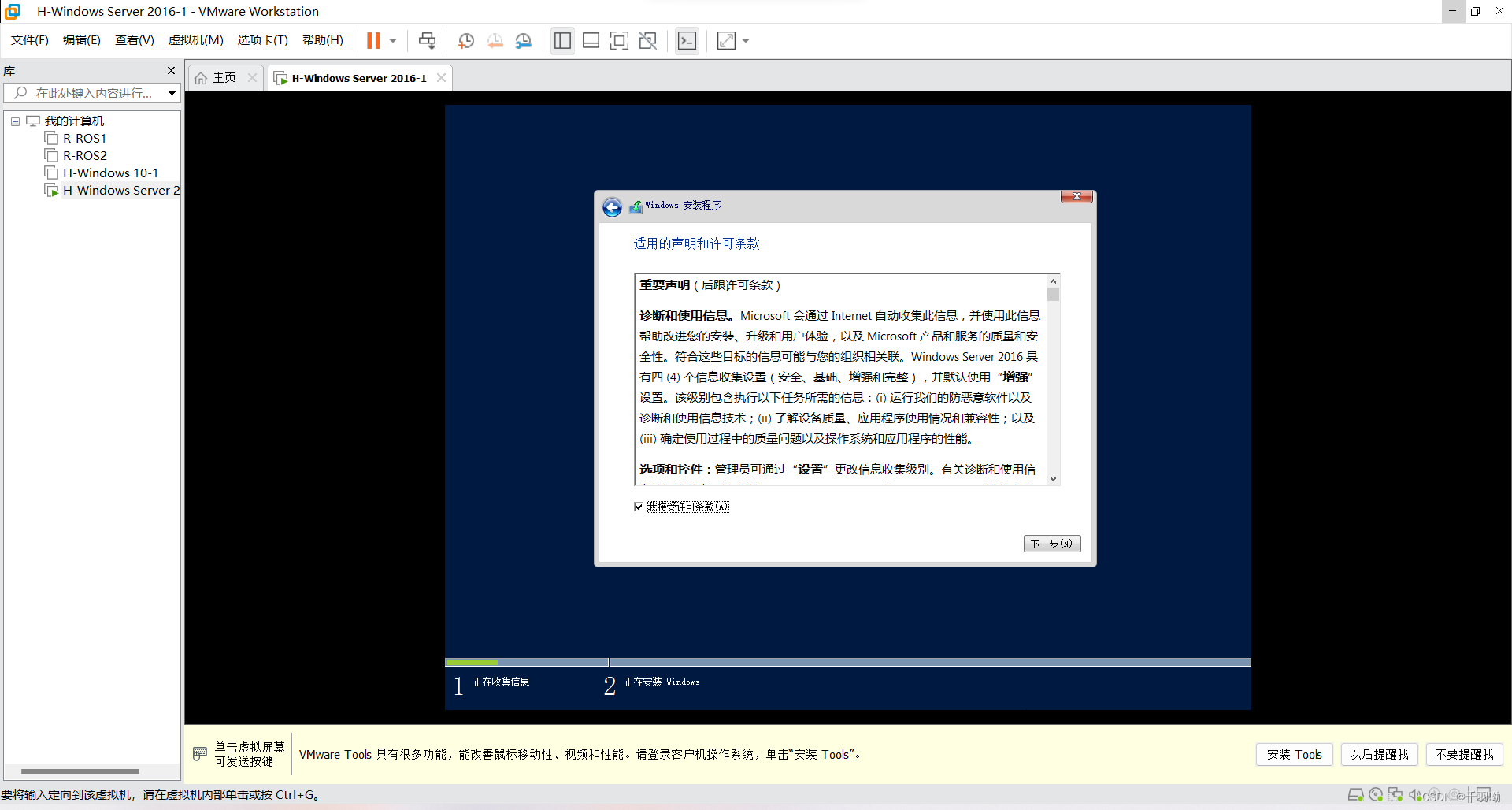Click the Send Ctrl+Alt+Del toolbar icon
Screen dimensions: 1512x810
[427, 40]
